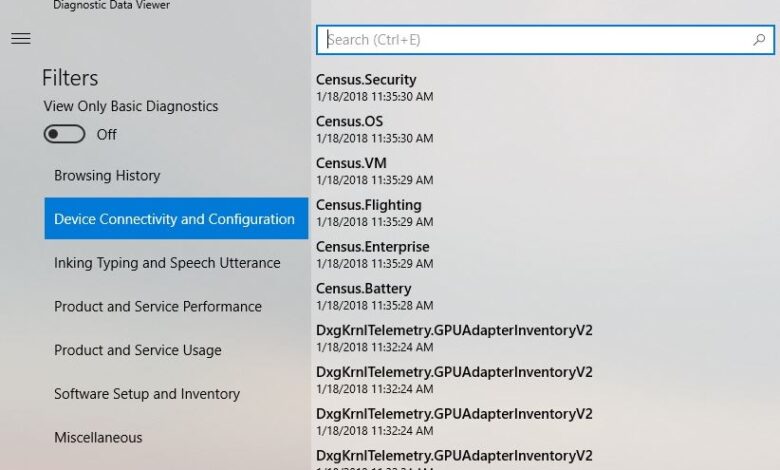Filter by Inking Typing and Speech Utterance

[x=167, y=263]
